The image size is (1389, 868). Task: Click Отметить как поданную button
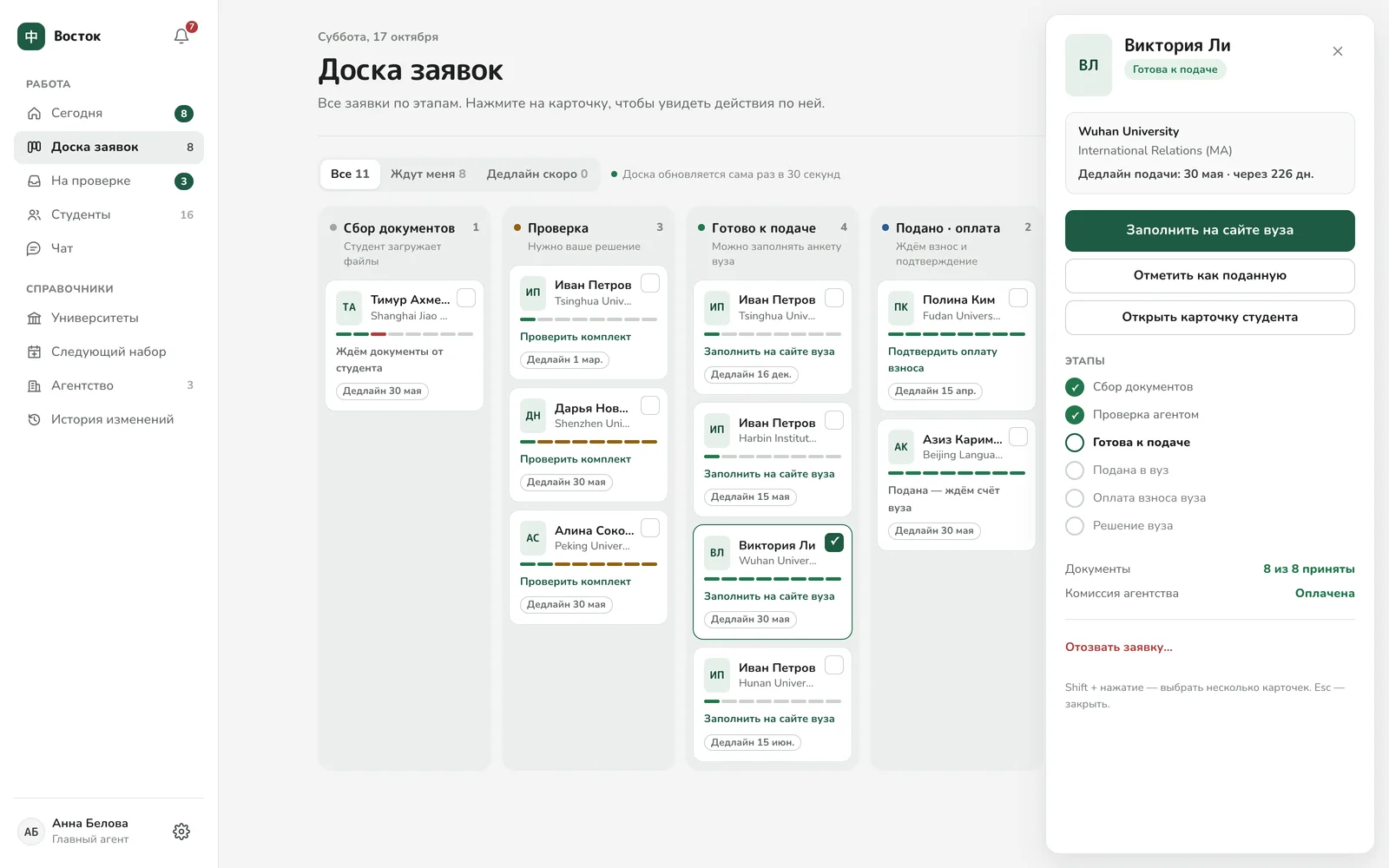point(1209,275)
